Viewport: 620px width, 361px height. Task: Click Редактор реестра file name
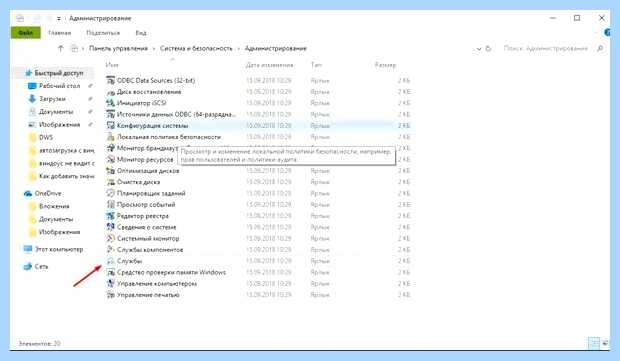[143, 216]
